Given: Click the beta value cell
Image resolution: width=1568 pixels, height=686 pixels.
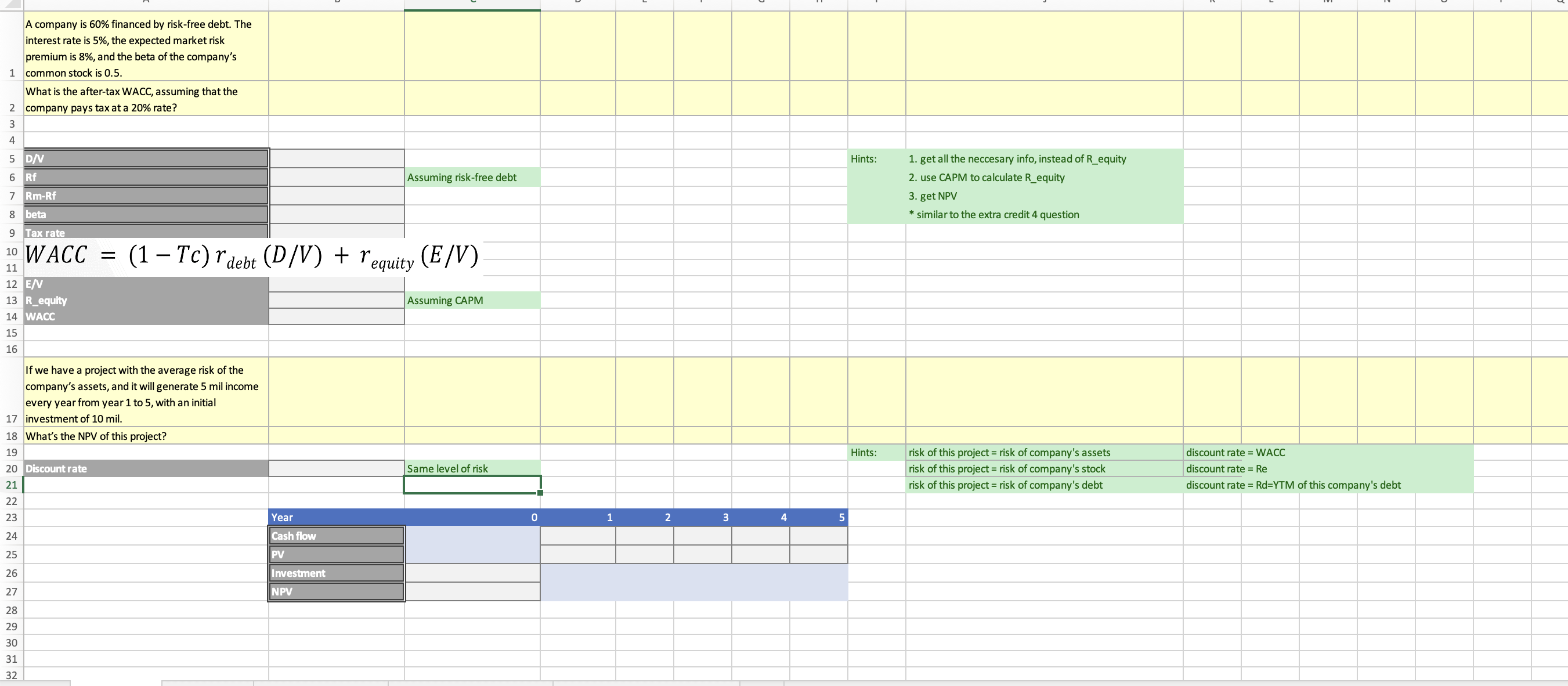Looking at the screenshot, I should point(336,214).
